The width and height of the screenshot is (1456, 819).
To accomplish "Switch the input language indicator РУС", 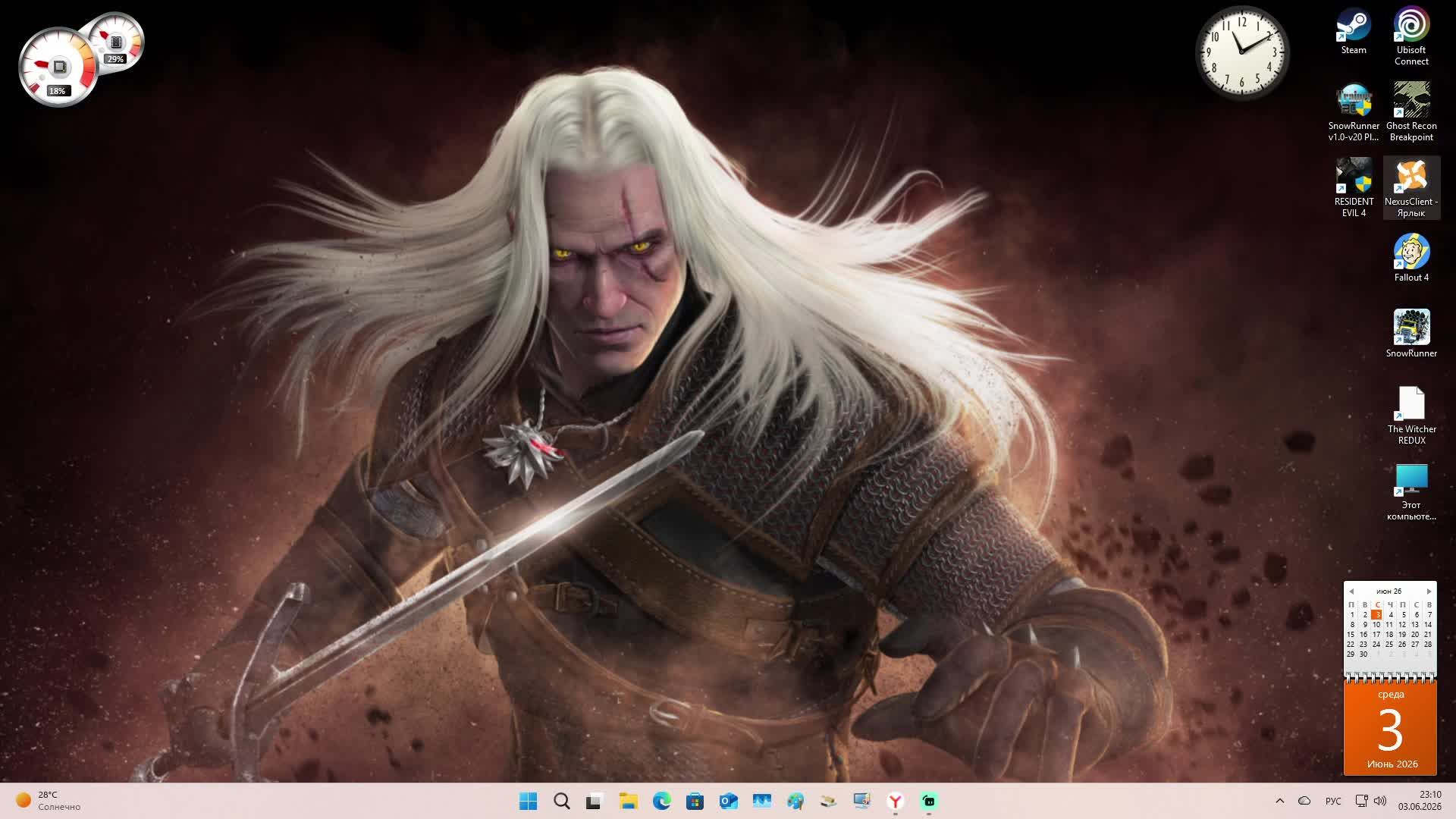I will coord(1333,801).
